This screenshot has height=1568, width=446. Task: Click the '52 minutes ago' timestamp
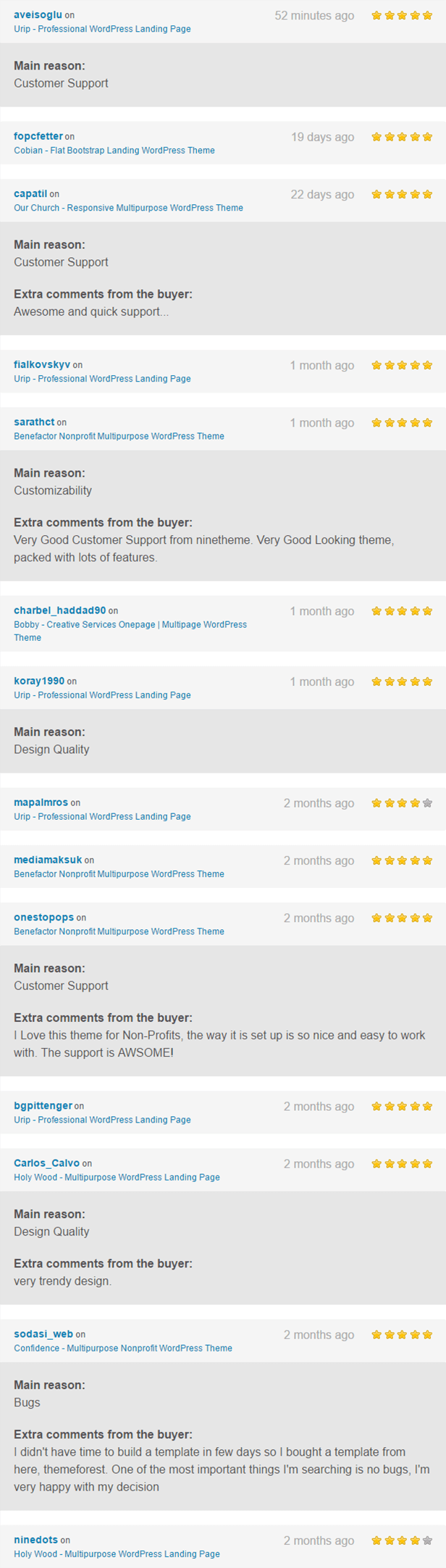[x=314, y=16]
